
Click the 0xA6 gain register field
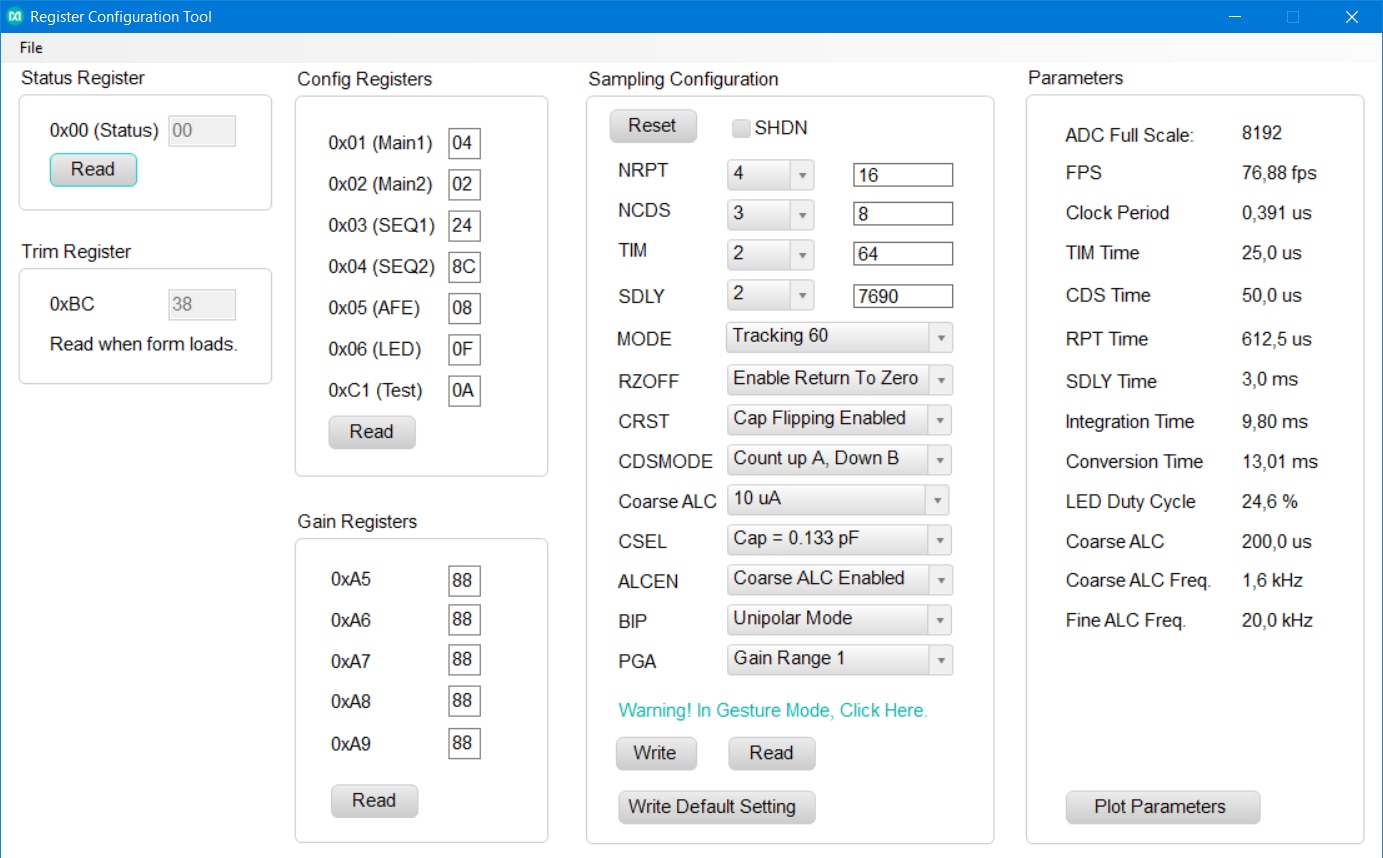(464, 620)
